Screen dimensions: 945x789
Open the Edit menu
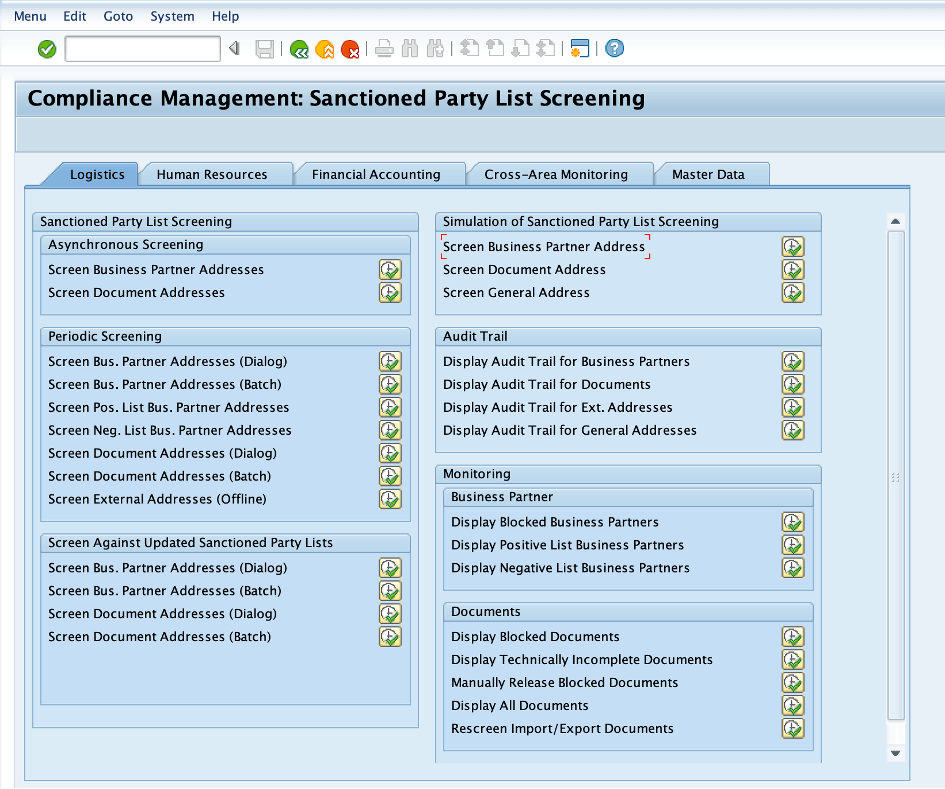point(75,16)
